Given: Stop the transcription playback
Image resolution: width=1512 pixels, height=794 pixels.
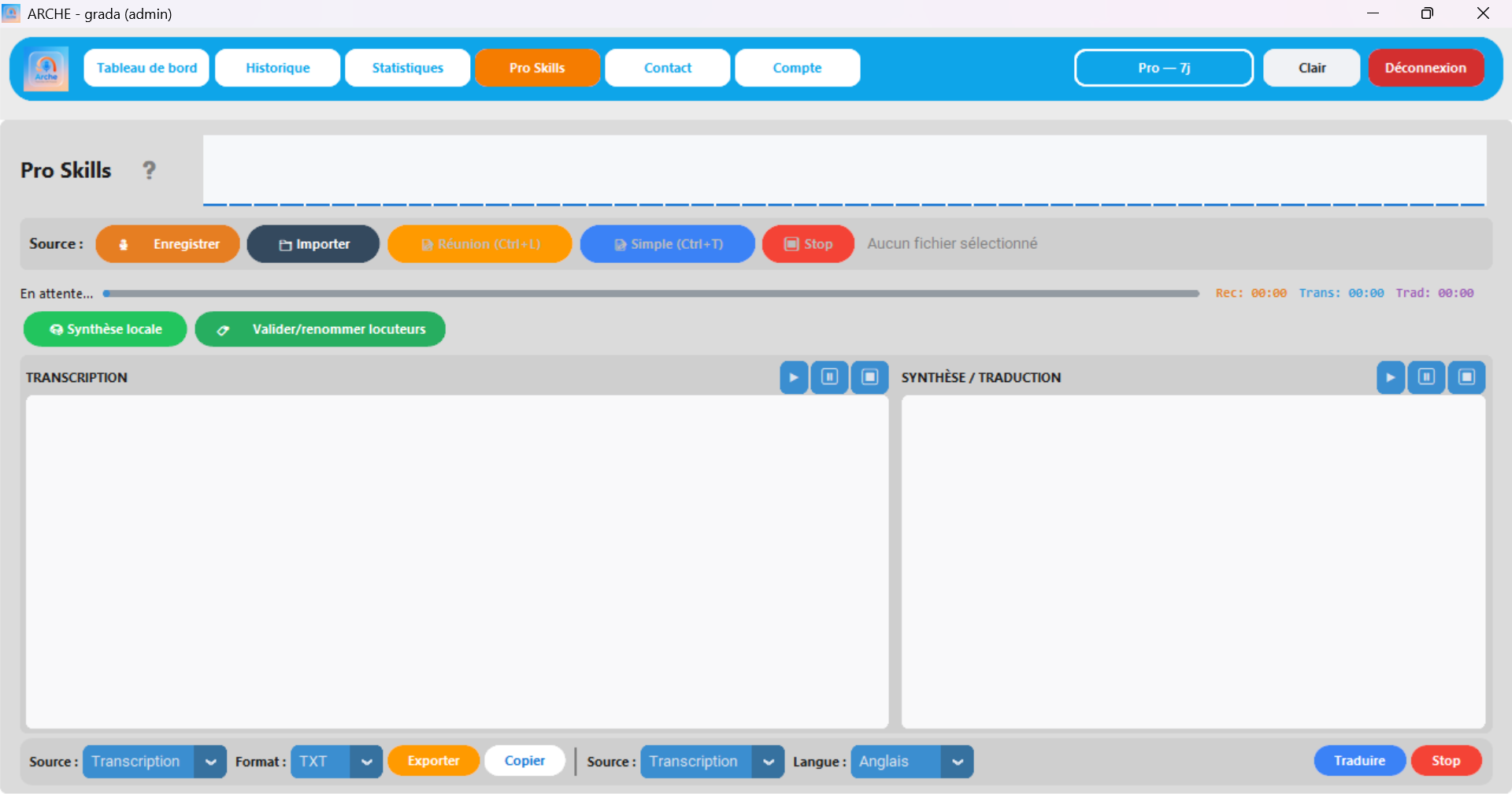Looking at the screenshot, I should coord(869,377).
